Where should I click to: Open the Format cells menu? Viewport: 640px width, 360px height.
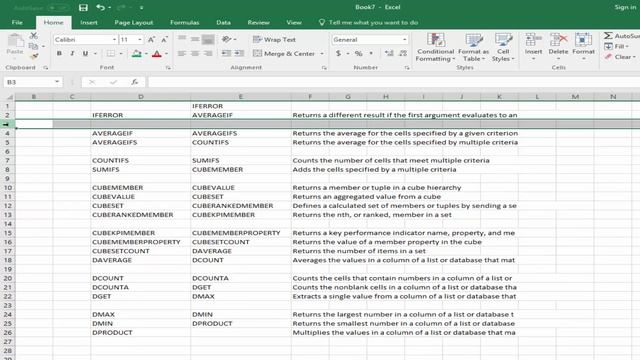point(583,47)
